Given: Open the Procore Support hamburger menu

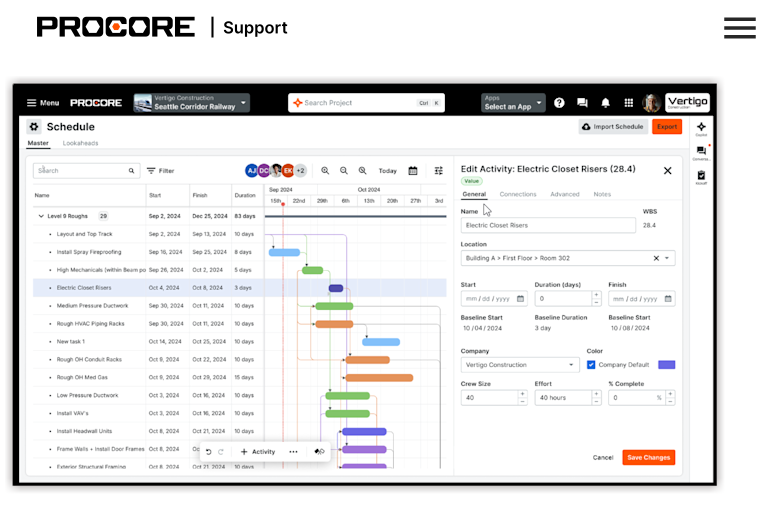Looking at the screenshot, I should pos(739,28).
